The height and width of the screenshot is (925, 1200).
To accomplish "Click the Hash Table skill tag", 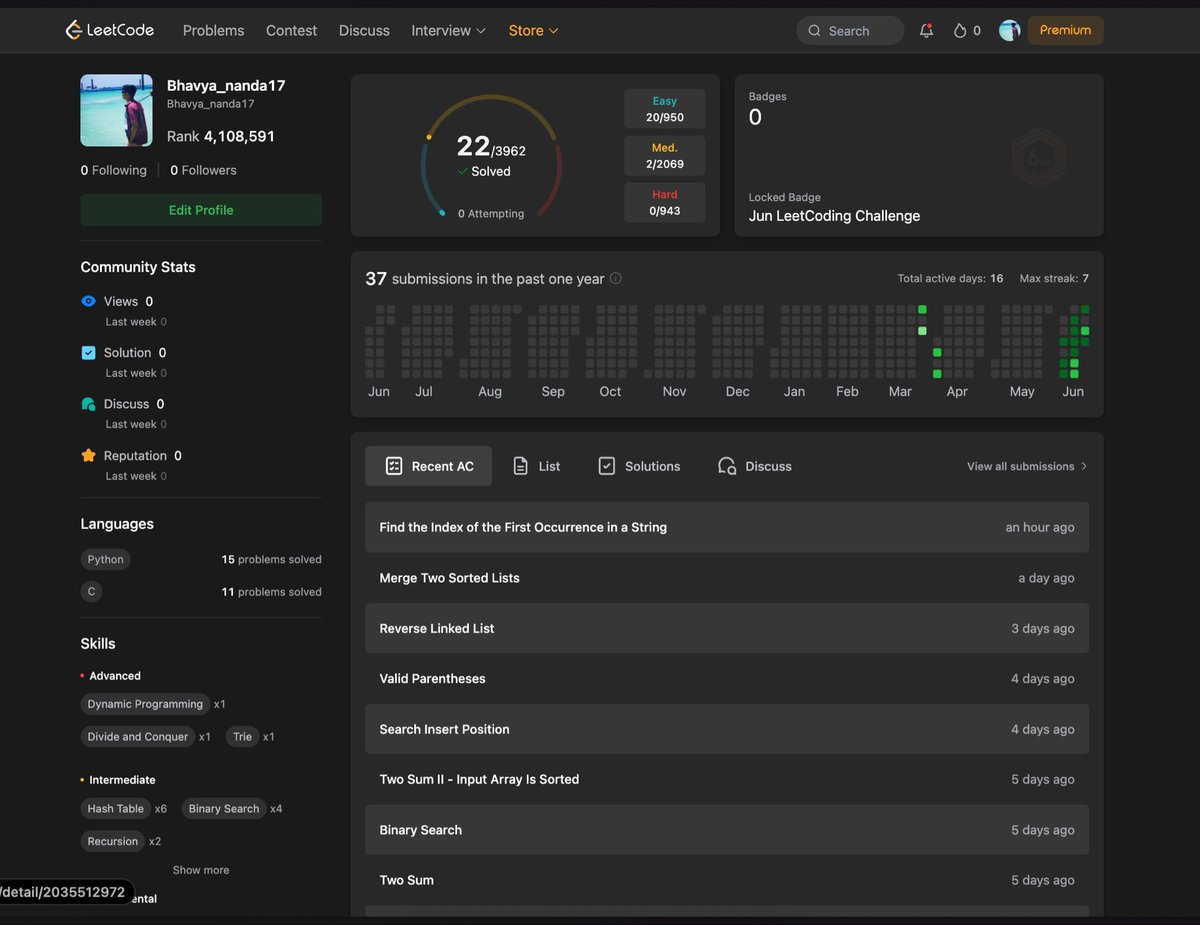I will (116, 809).
